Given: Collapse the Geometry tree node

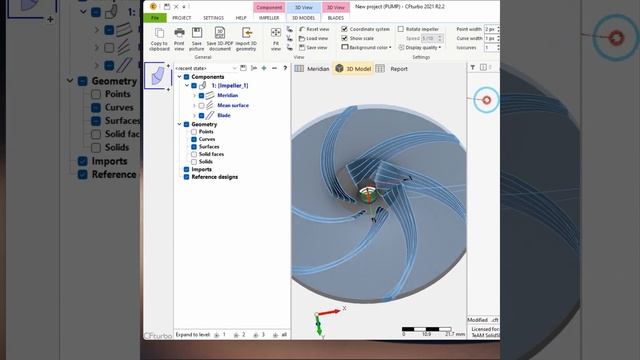Looking at the screenshot, I should [x=179, y=124].
